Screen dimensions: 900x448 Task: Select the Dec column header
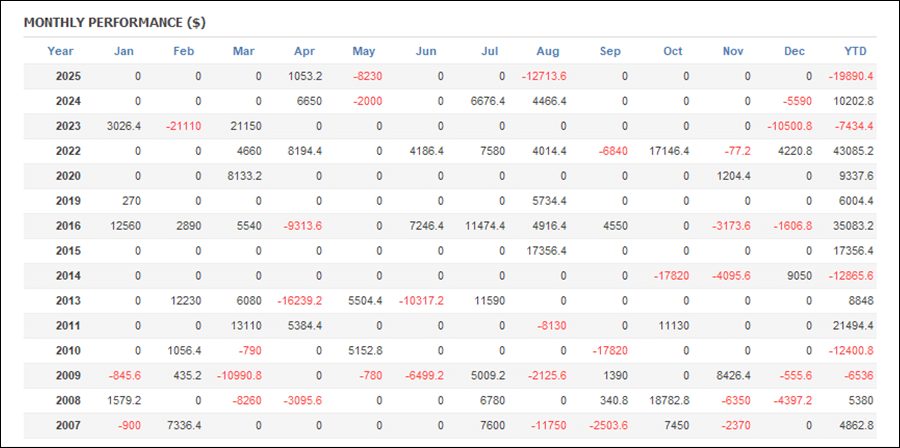tap(795, 51)
